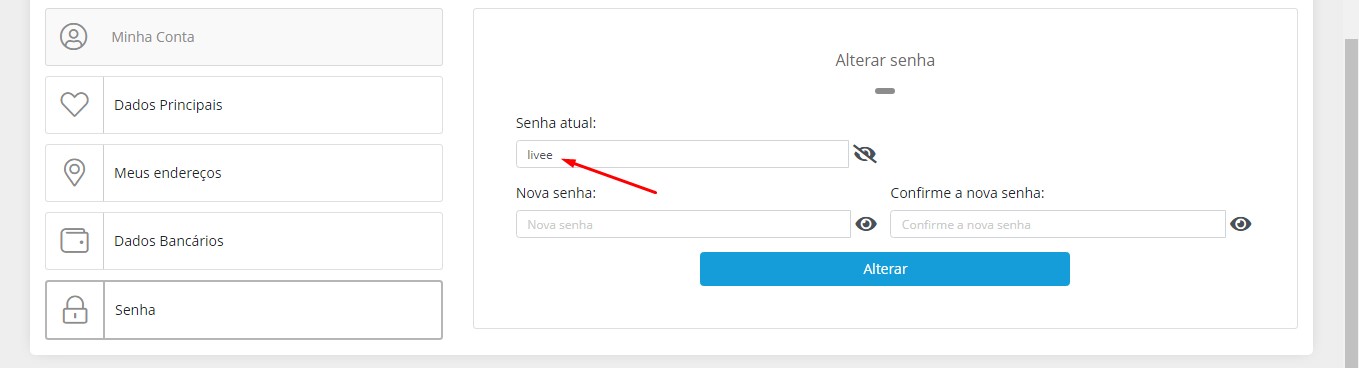Click the gray dash under Alterar senha
Viewport: 1359px width, 368px height.
coord(885,91)
